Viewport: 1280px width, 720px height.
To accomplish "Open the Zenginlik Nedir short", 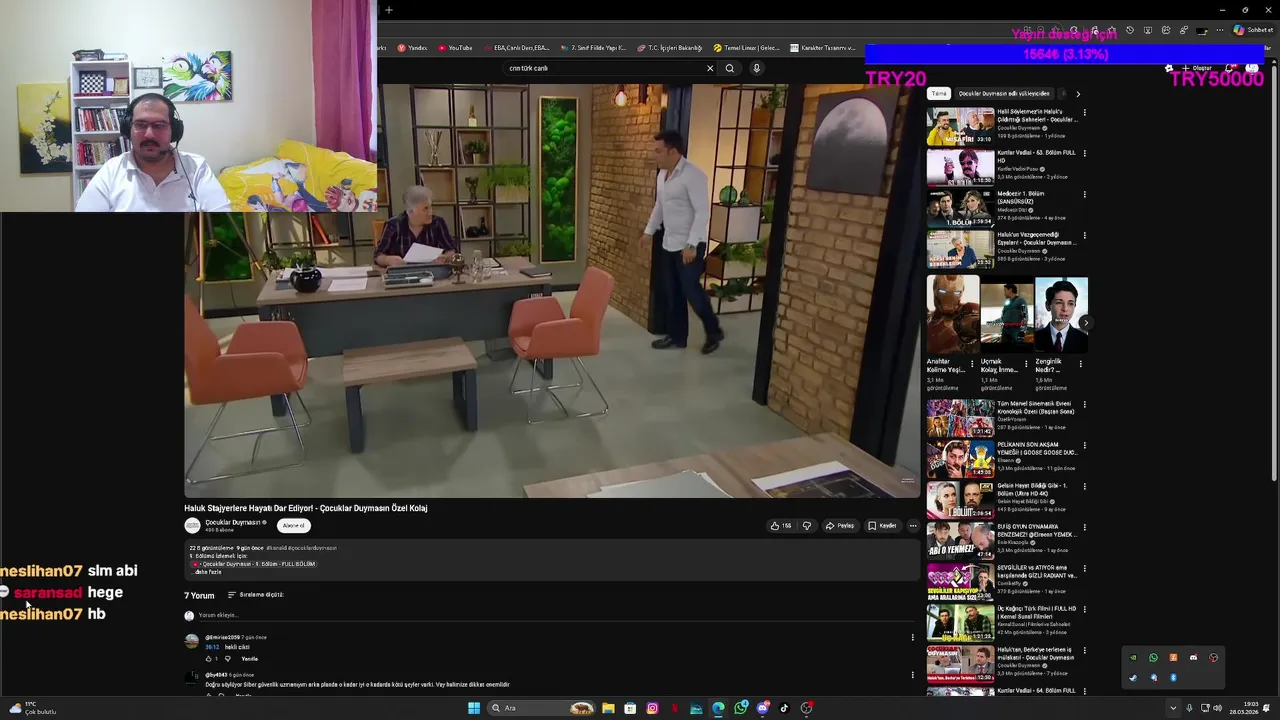I will pos(1061,315).
